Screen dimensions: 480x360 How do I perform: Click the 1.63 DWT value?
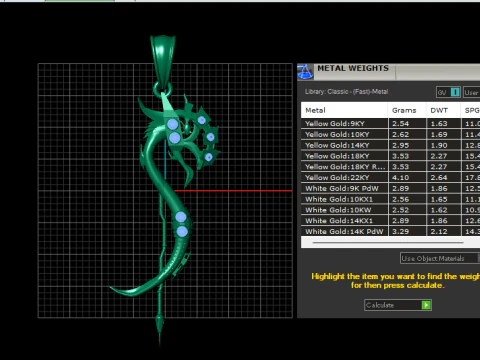tap(439, 124)
